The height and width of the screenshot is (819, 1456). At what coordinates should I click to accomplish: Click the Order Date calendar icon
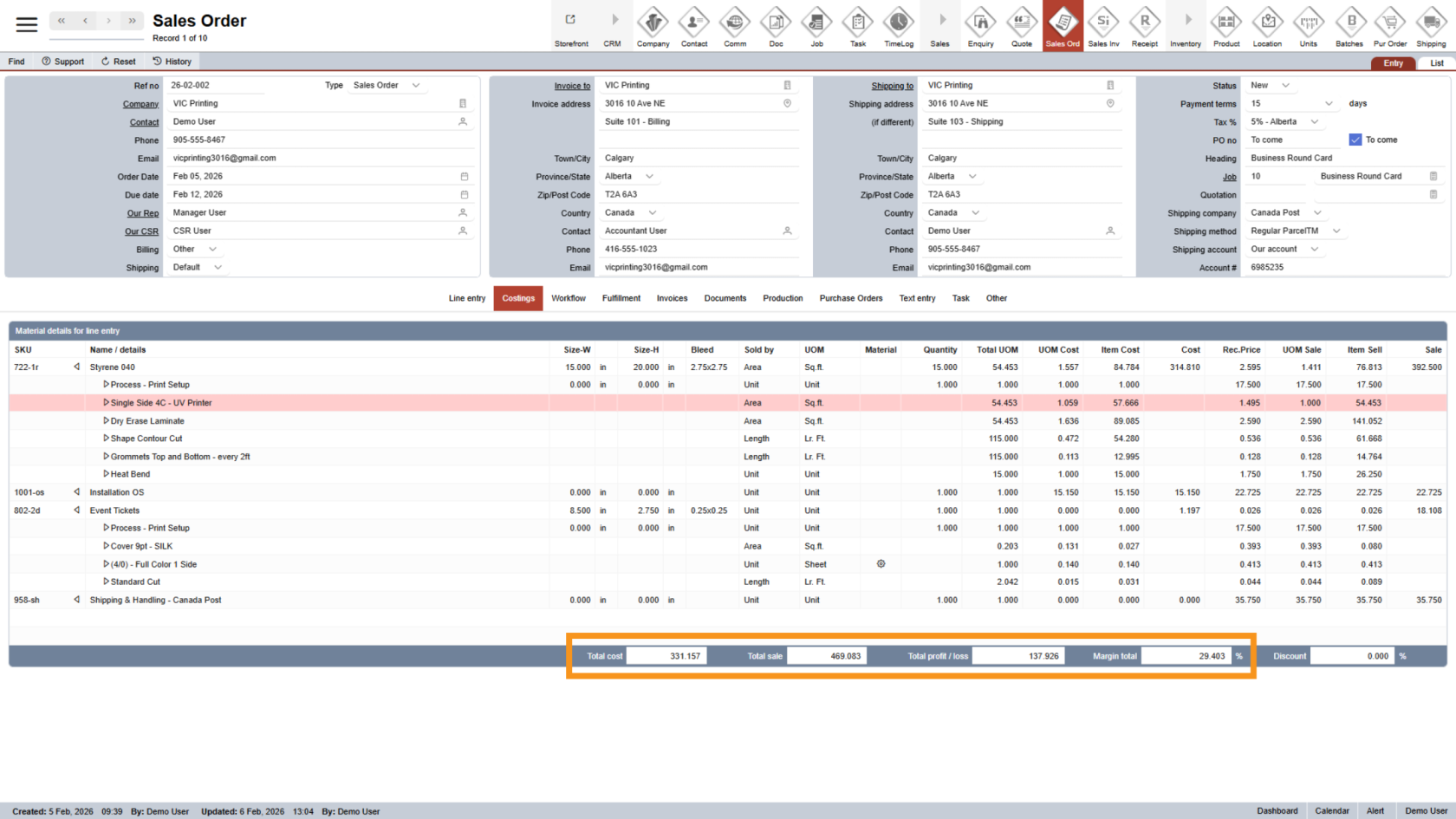pyautogui.click(x=464, y=177)
